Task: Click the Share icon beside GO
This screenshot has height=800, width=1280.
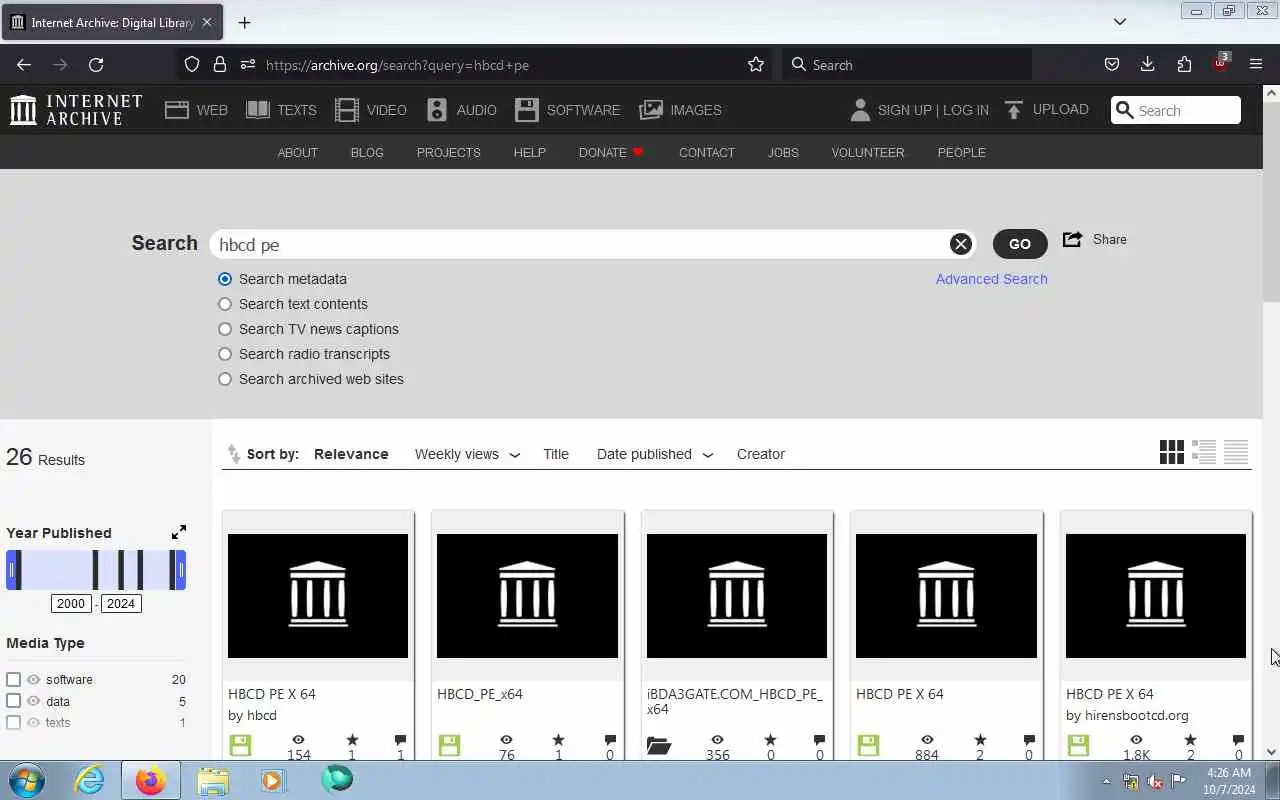Action: (x=1073, y=239)
